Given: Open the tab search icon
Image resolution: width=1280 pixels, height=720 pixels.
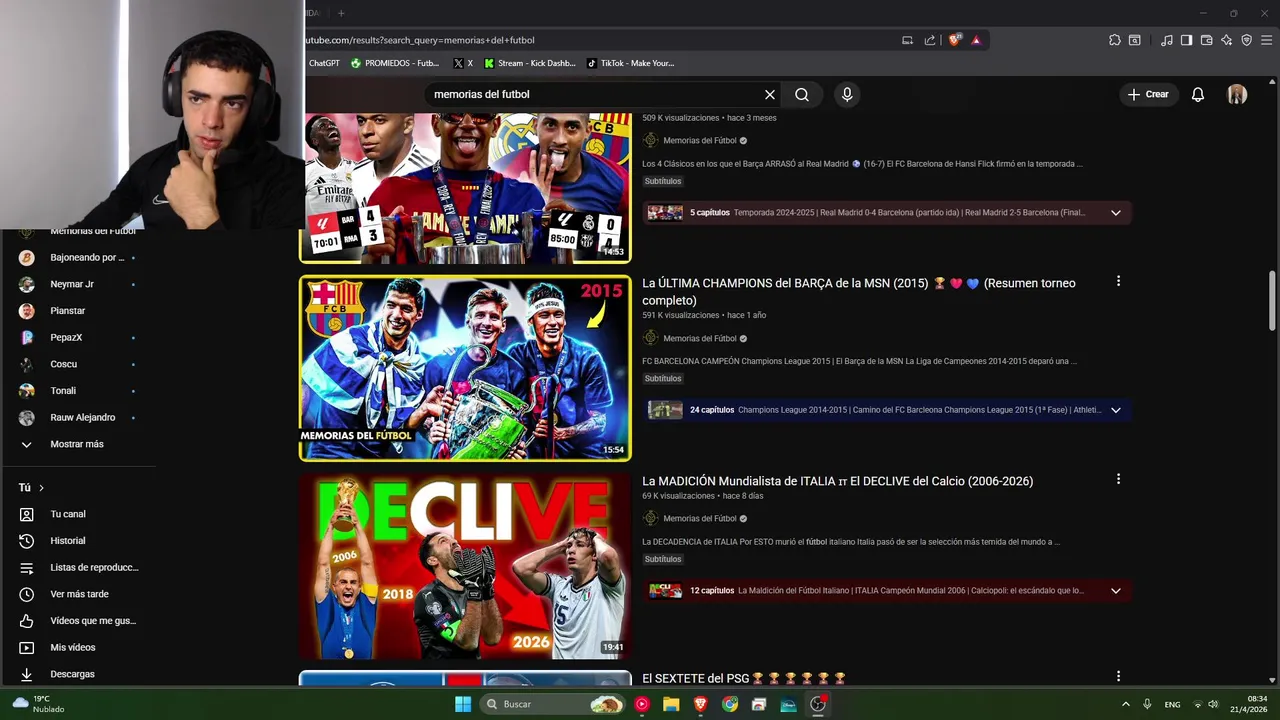Looking at the screenshot, I should (1135, 40).
